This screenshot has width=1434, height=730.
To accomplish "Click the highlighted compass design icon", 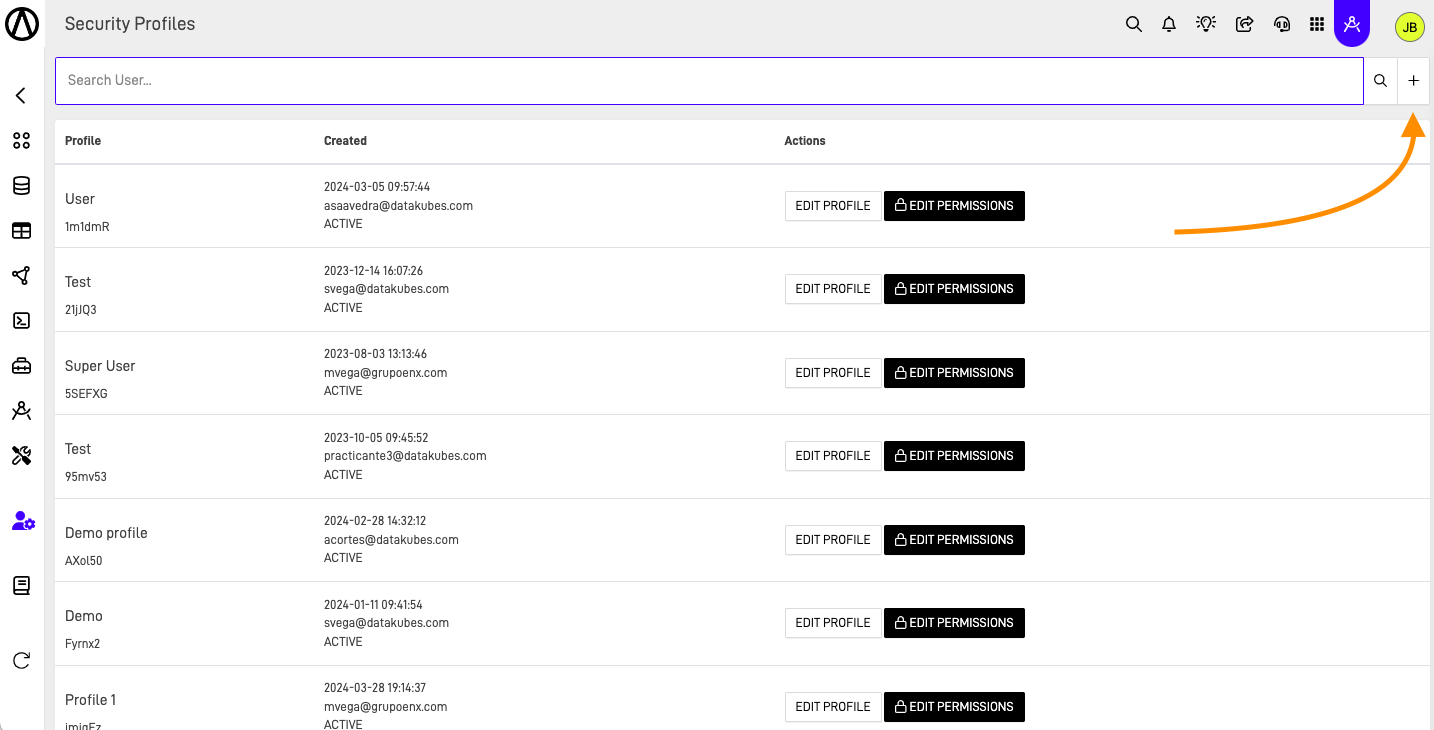I will click(x=1352, y=24).
